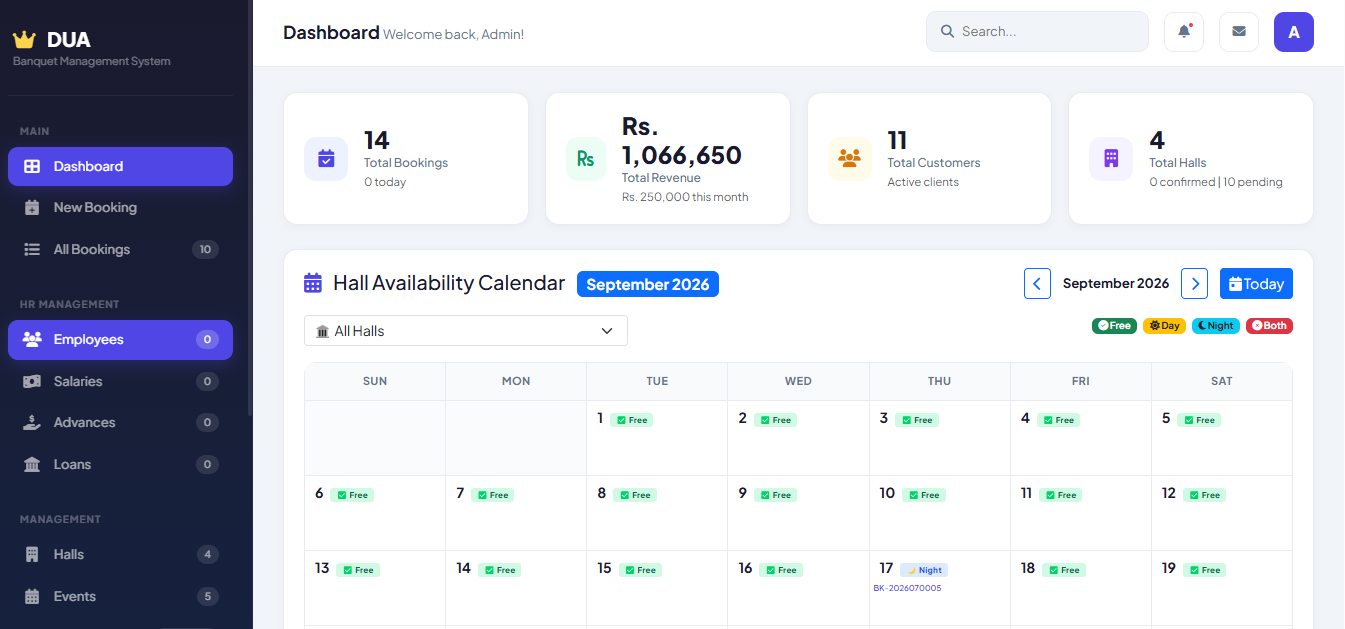
Task: Click the DUA crown logo
Action: (x=24, y=40)
